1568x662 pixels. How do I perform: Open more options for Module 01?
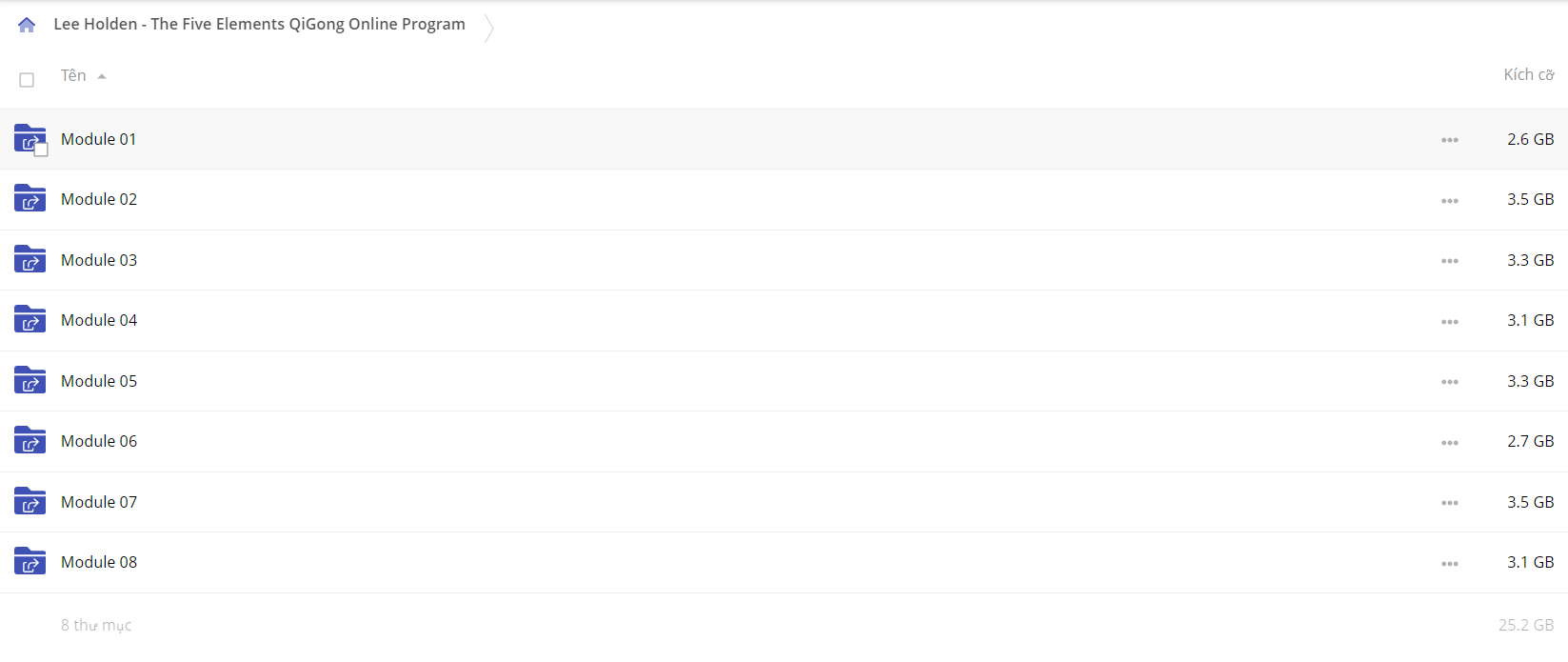point(1449,140)
